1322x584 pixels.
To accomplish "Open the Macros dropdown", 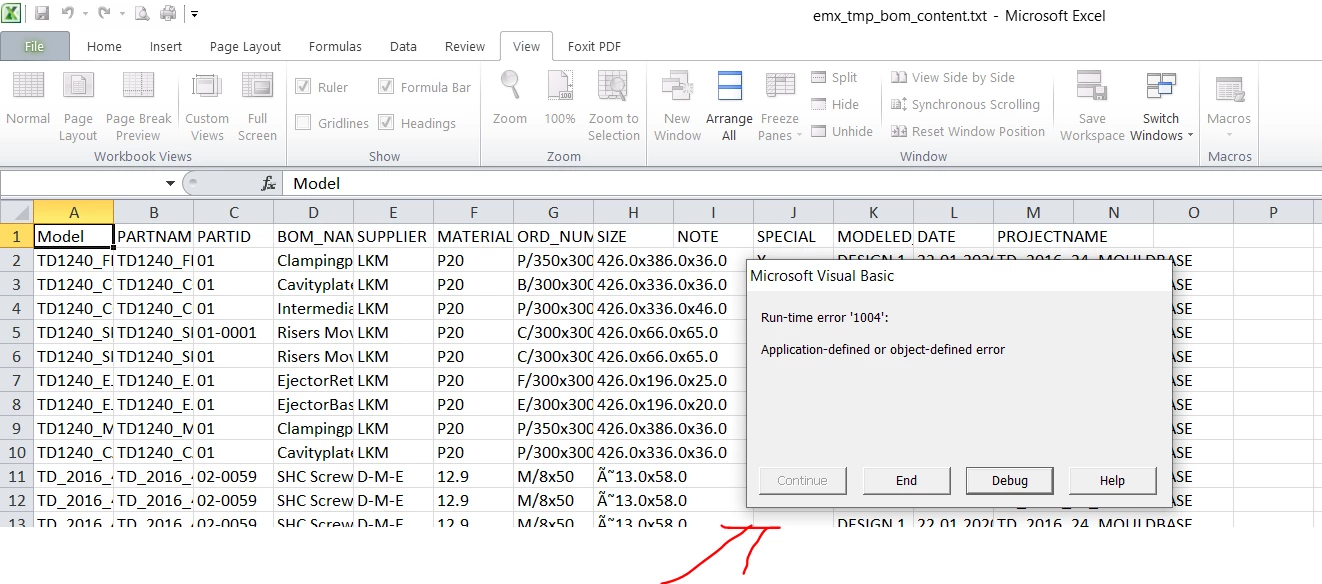I will [1229, 105].
